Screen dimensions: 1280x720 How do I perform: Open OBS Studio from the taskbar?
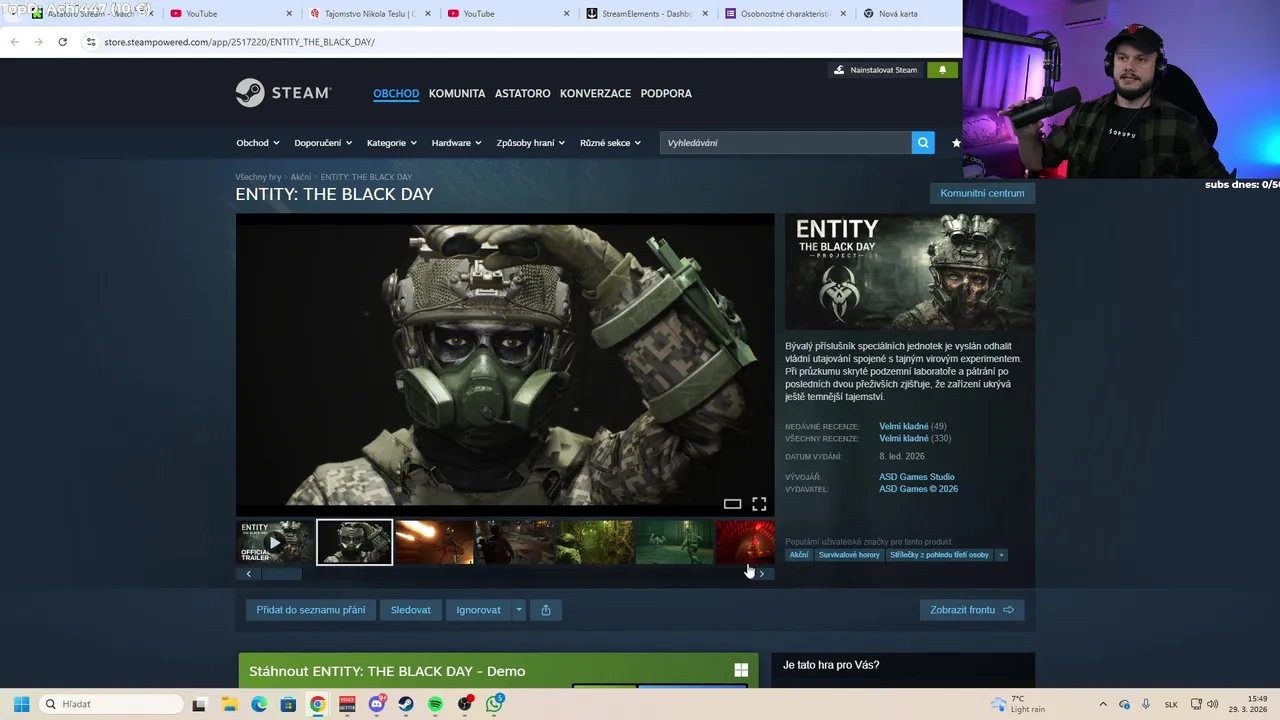pyautogui.click(x=465, y=704)
